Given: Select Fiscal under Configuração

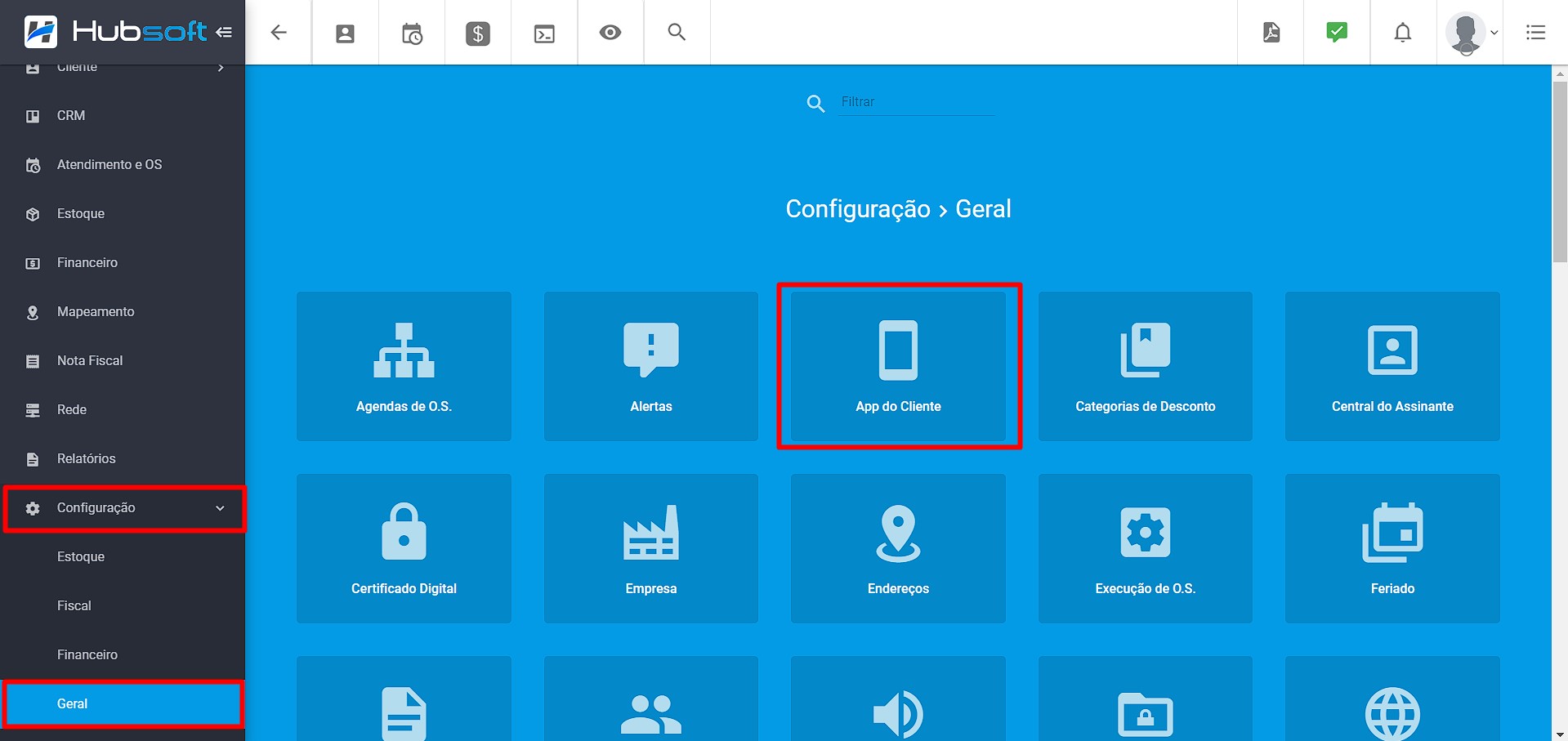Looking at the screenshot, I should click(x=123, y=606).
